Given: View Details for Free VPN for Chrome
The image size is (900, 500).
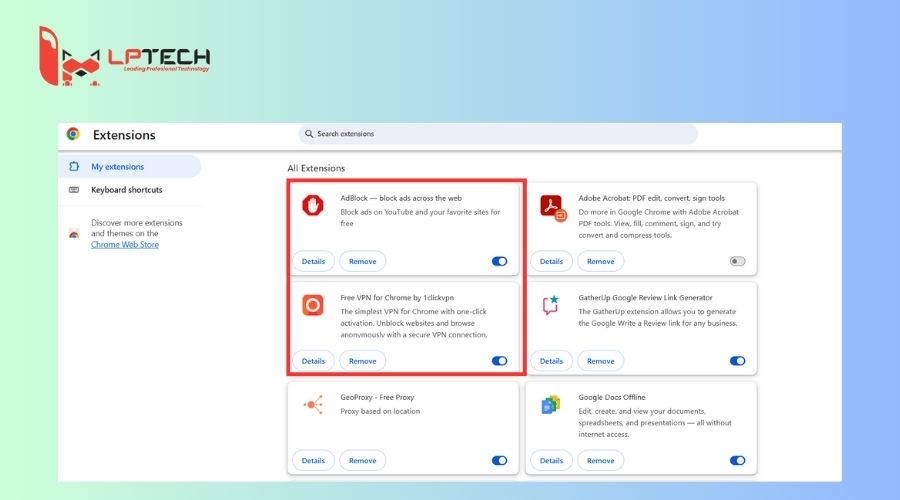Looking at the screenshot, I should point(313,361).
